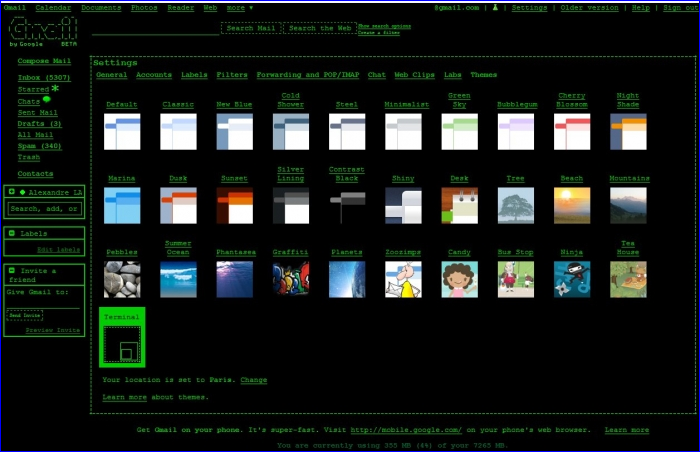Screen dimensions: 700x452
Task: Open the Calendar link in top bar
Action: [53, 8]
